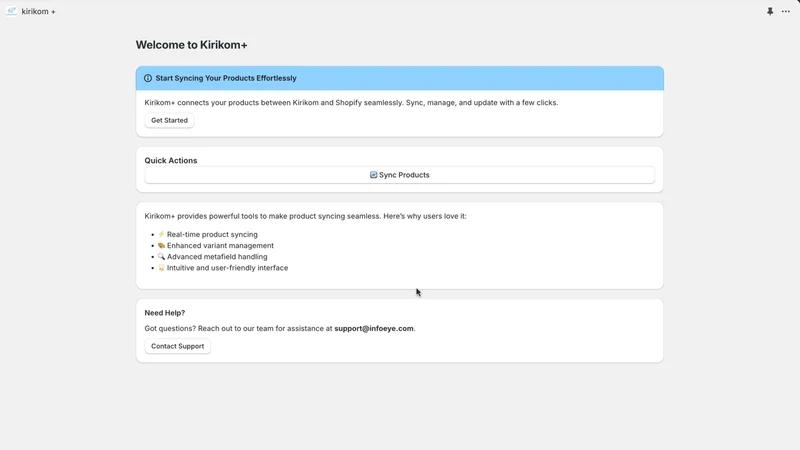Click the Advanced metafield handling item
800x450 pixels.
[x=217, y=257]
